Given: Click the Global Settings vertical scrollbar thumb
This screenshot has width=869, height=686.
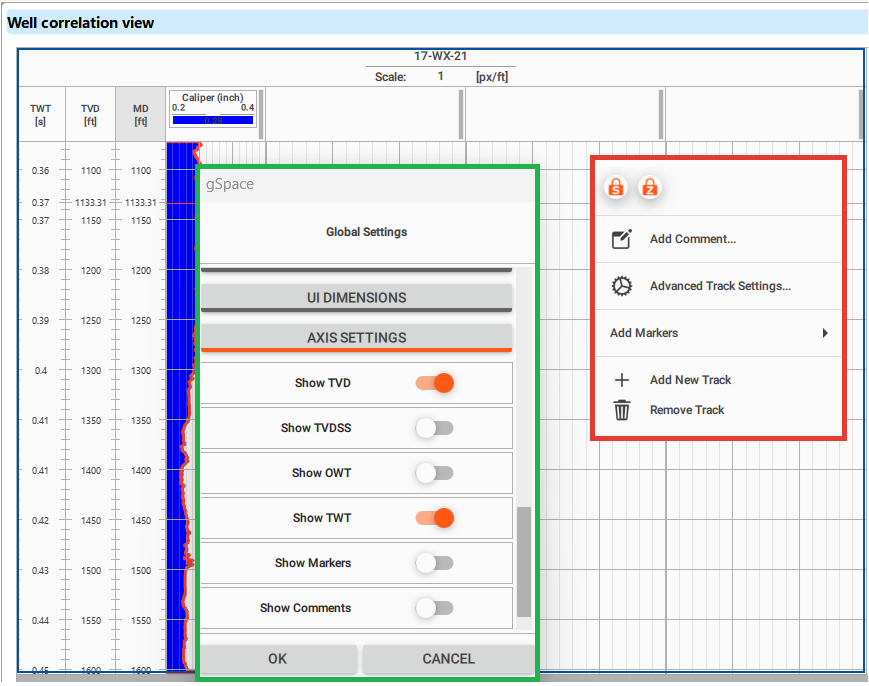Looking at the screenshot, I should 523,561.
